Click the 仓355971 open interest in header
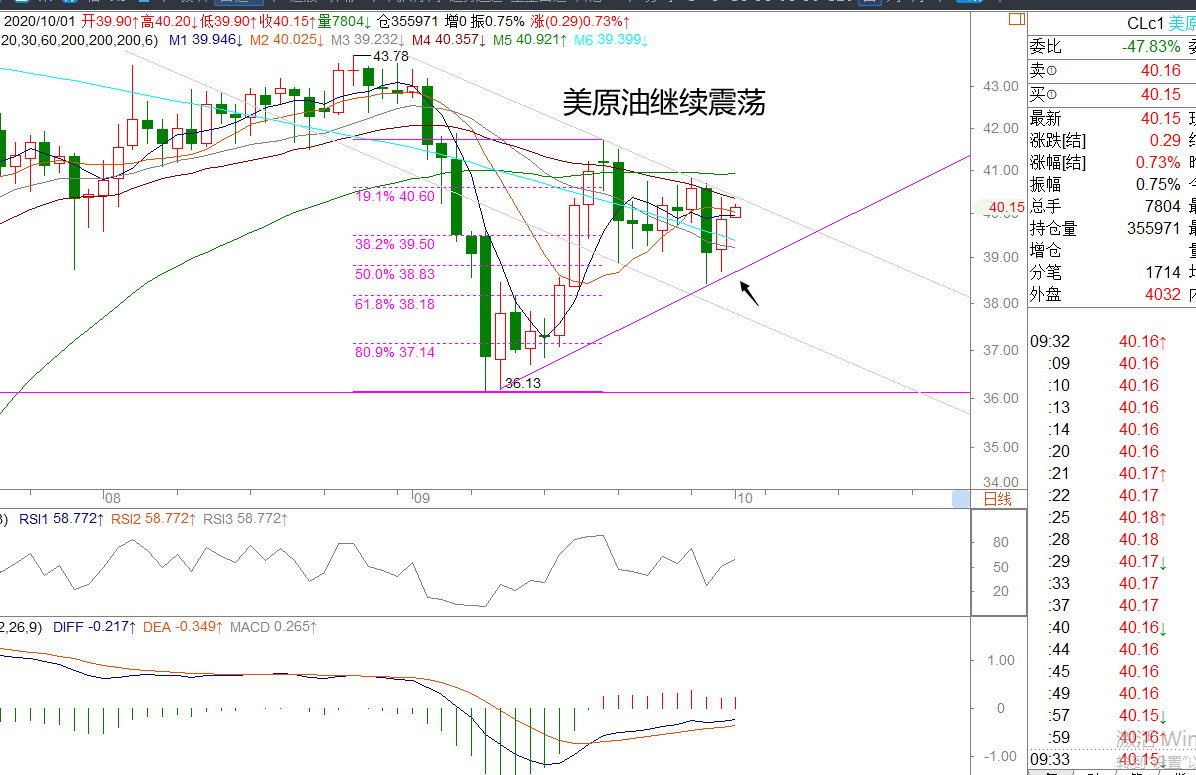This screenshot has width=1196, height=775. click(x=408, y=21)
